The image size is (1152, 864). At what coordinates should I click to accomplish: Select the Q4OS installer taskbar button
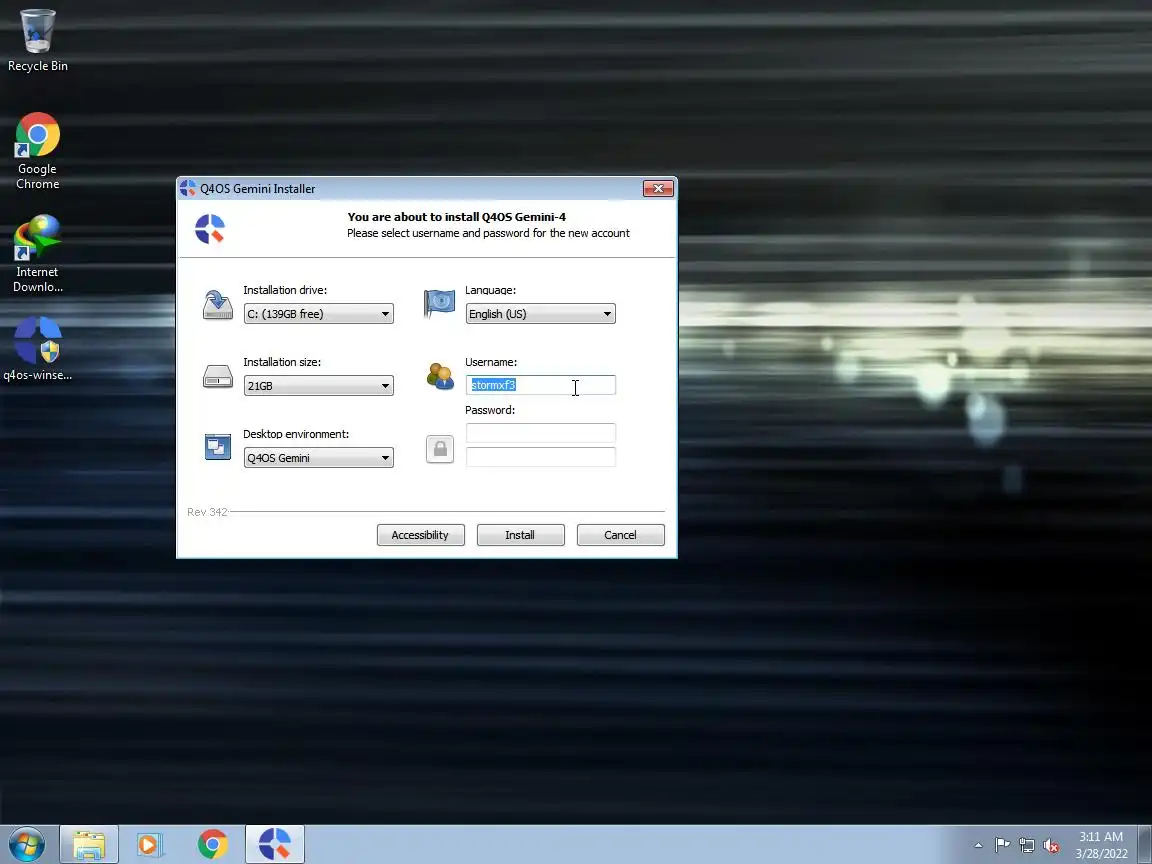(x=274, y=845)
